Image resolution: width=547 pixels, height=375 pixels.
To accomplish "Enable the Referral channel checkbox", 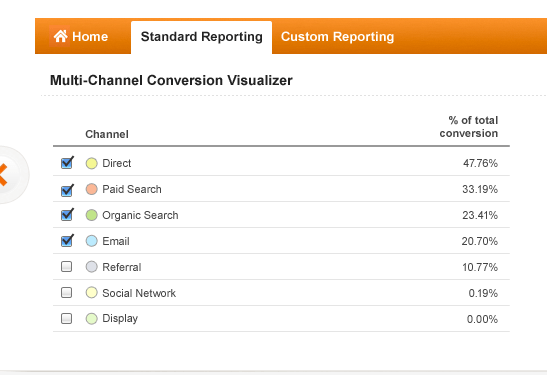I will point(66,267).
